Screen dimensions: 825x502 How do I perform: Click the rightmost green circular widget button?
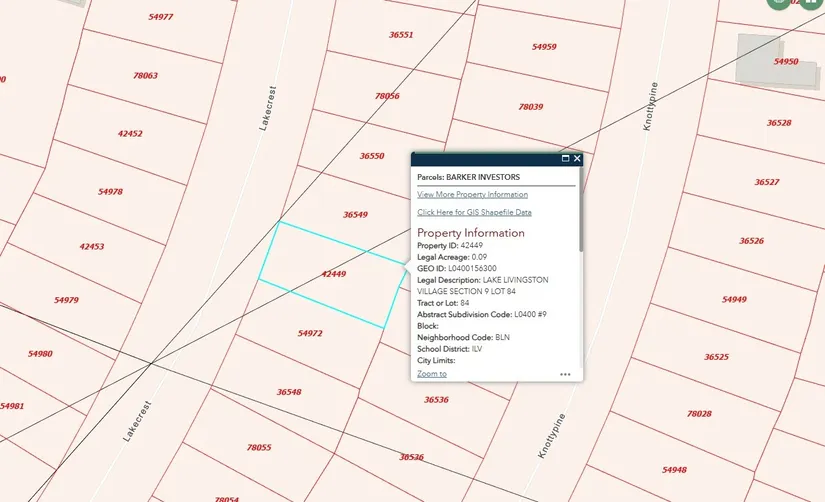[x=810, y=3]
